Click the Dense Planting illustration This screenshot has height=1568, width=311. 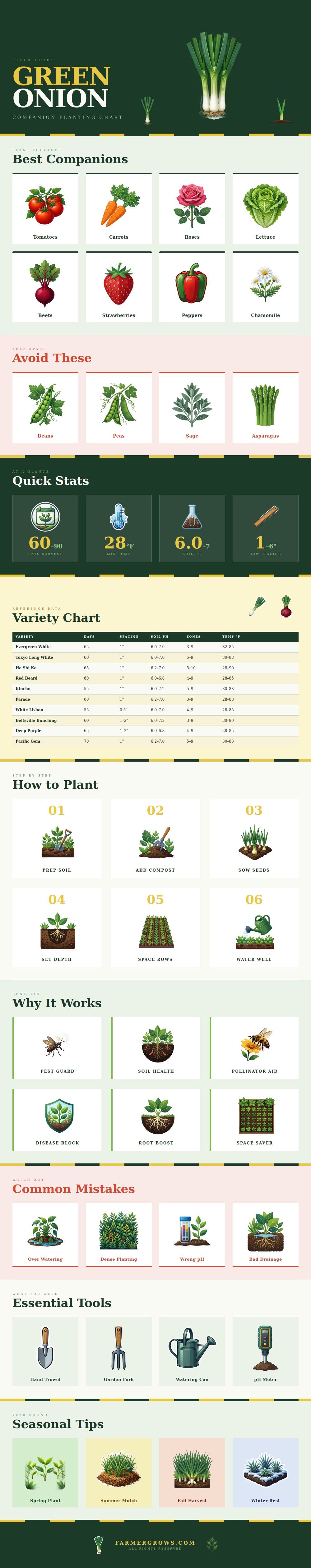coord(119,1231)
